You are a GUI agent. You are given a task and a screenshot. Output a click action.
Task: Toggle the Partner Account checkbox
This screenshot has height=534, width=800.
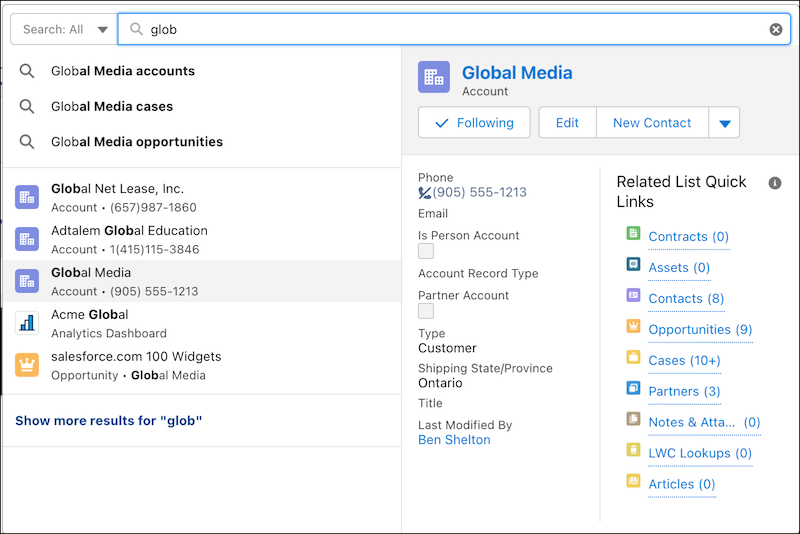pos(426,311)
